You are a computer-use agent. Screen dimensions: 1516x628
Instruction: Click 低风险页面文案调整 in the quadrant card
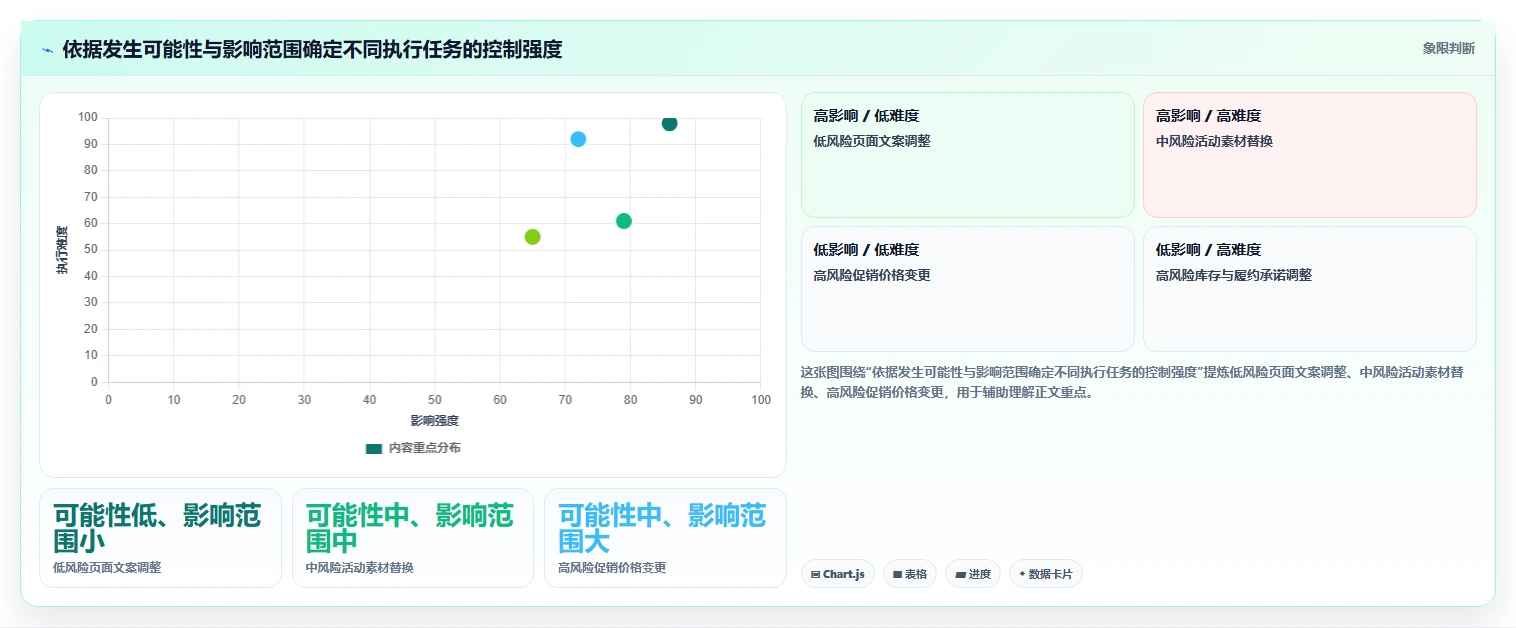872,141
